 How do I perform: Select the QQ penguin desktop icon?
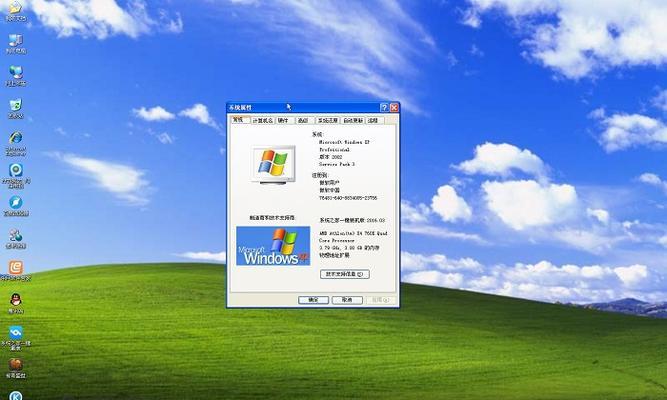(x=16, y=303)
